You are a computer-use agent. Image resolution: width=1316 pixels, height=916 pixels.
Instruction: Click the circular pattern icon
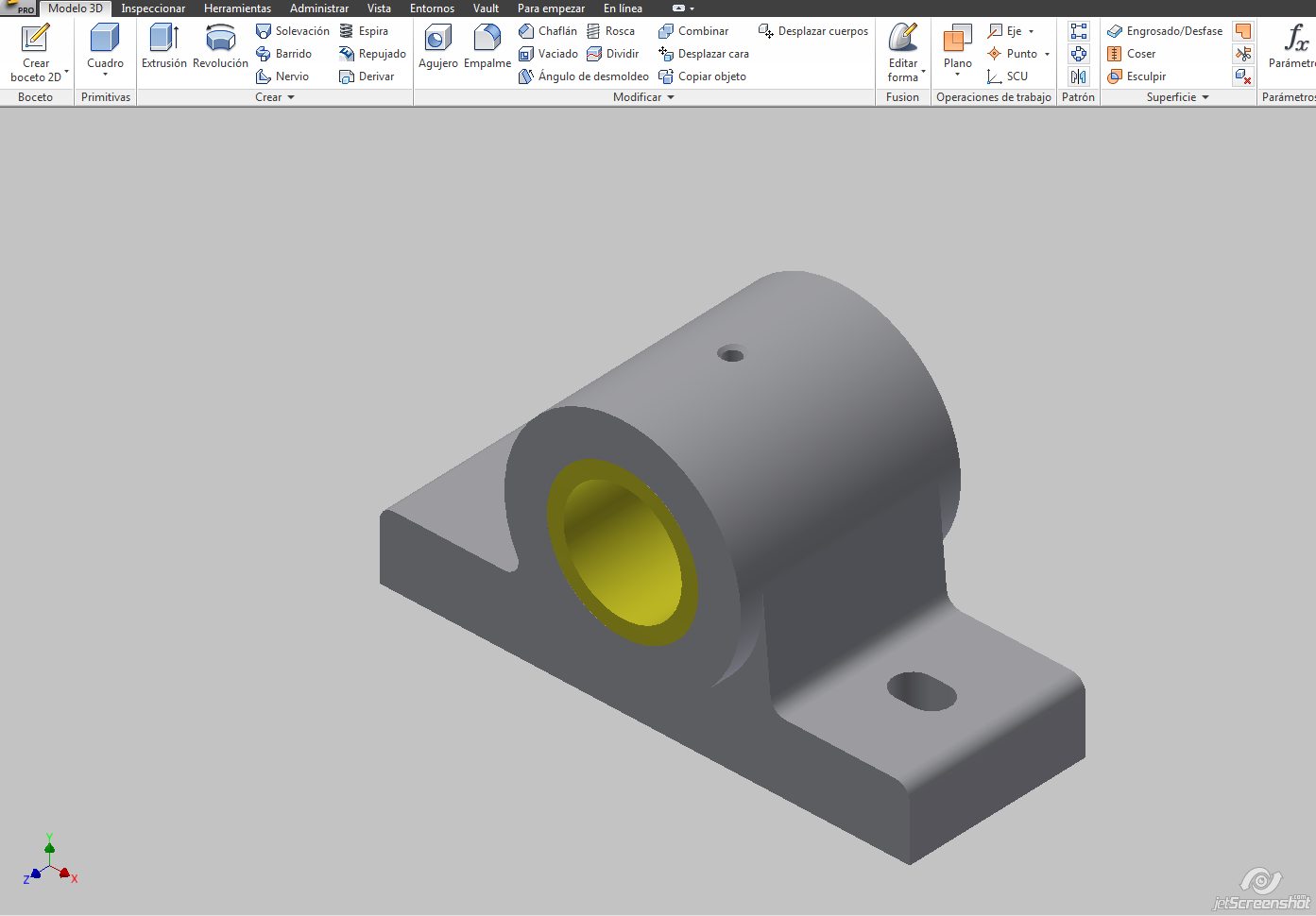tap(1079, 54)
